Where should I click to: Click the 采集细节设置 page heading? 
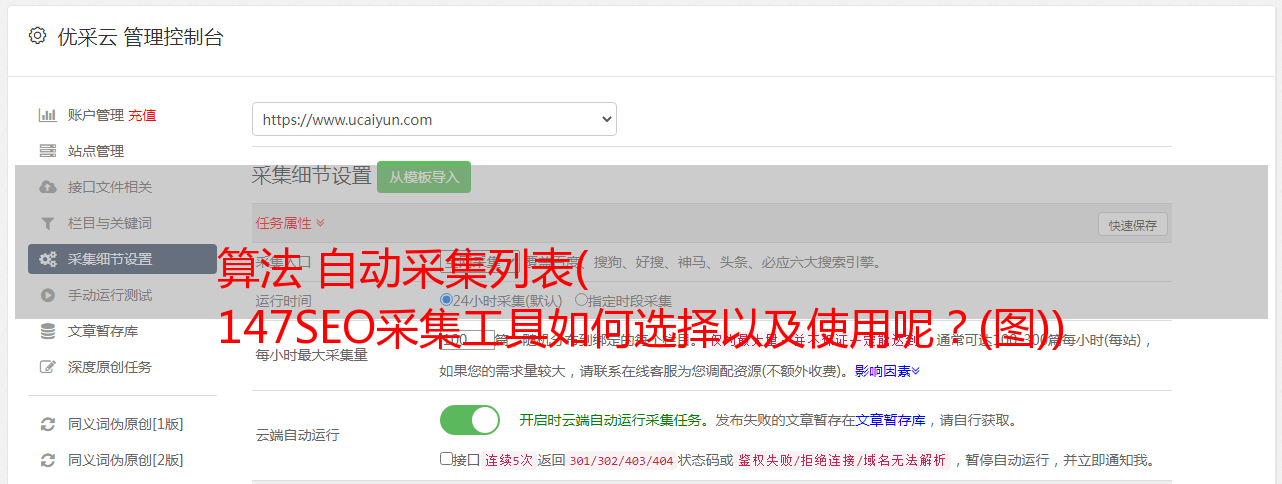pyautogui.click(x=312, y=176)
